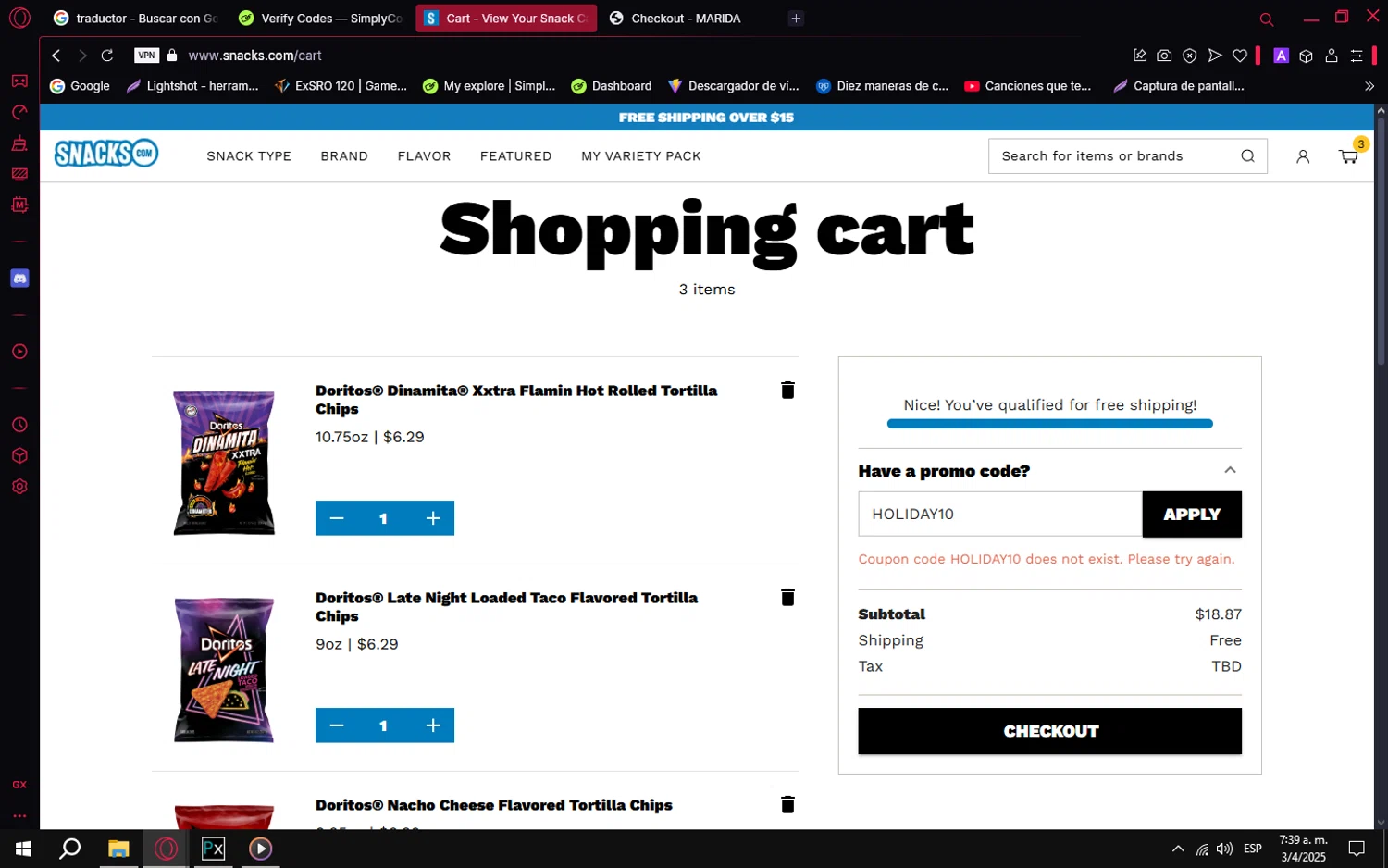
Task: Click the Doritos Dinamita bag thumbnail
Action: 224,463
